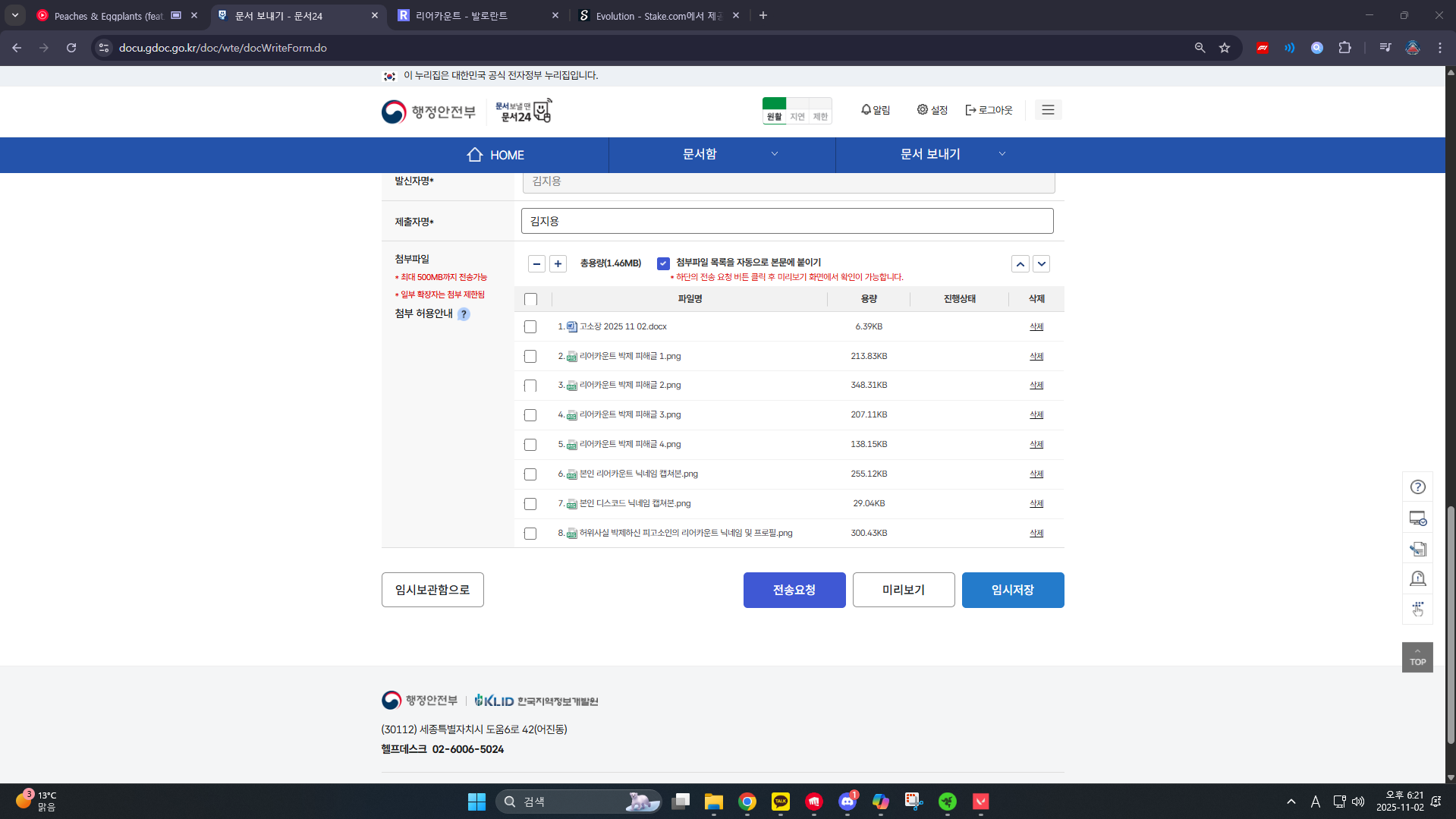Click the TOP scroll-to-top button
The image size is (1456, 819).
tap(1417, 657)
